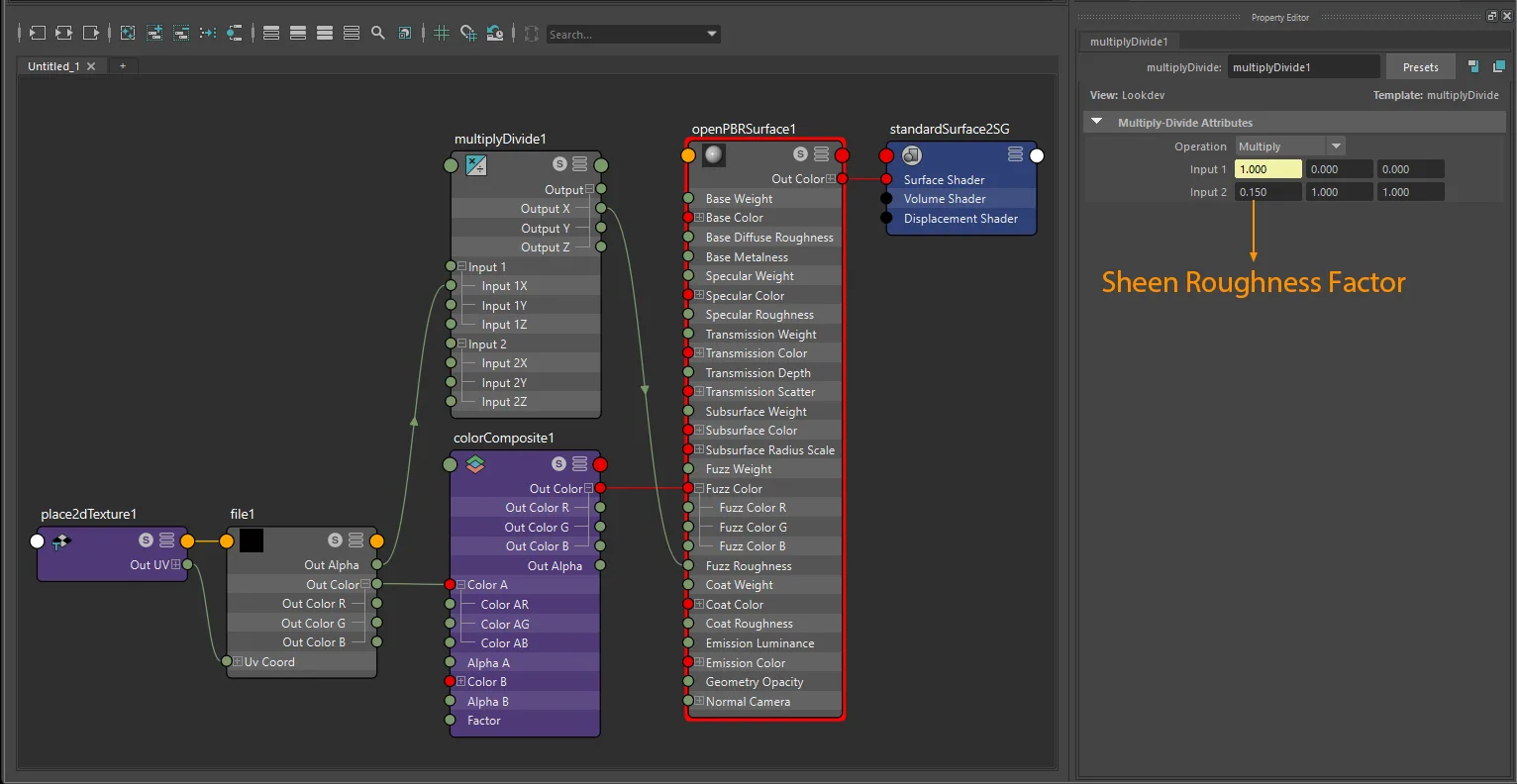Click view mode bars icon on standardSurface2SG node

click(1015, 154)
